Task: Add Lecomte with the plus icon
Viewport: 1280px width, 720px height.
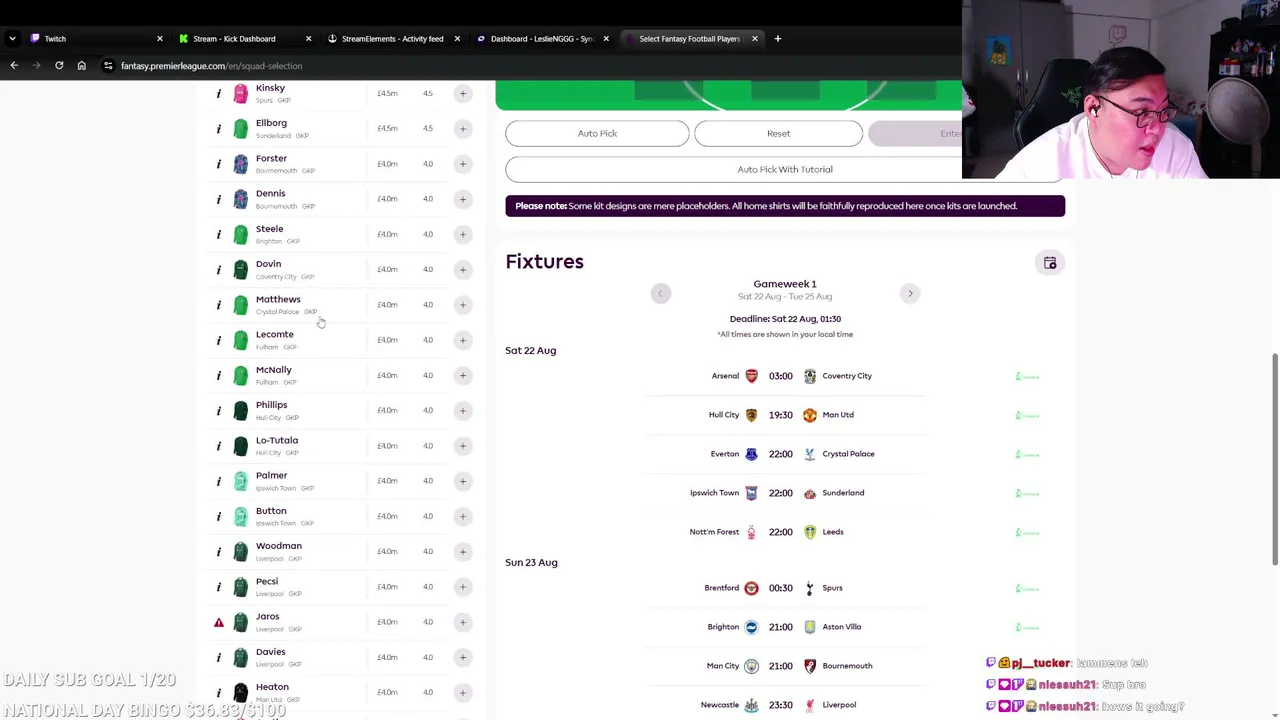Action: point(462,340)
